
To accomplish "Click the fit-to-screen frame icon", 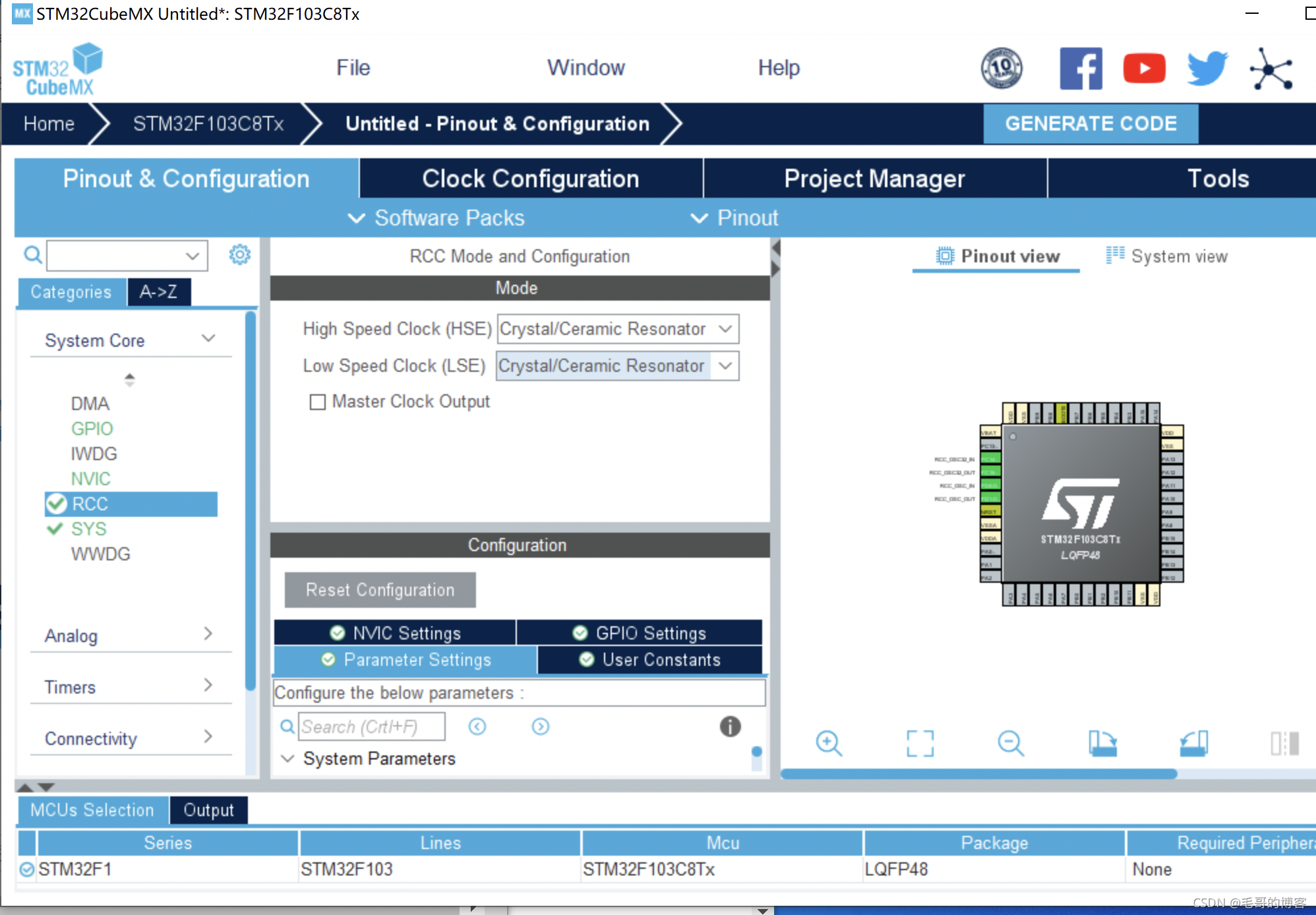I will pos(920,743).
